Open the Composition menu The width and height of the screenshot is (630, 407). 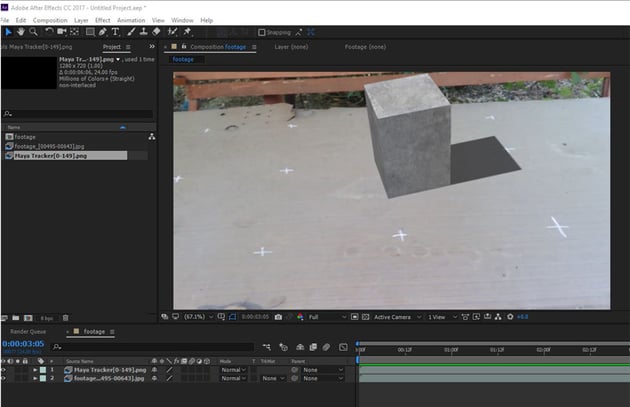[50, 20]
